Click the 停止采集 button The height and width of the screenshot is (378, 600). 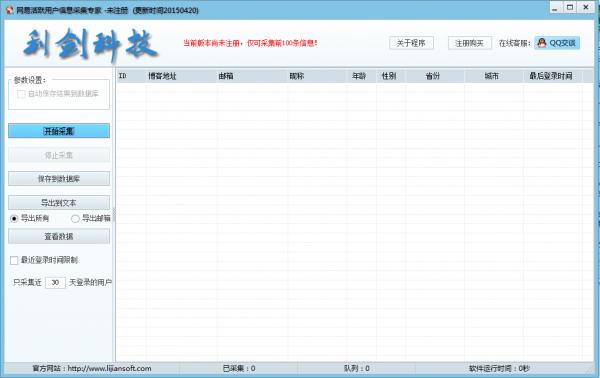click(59, 155)
